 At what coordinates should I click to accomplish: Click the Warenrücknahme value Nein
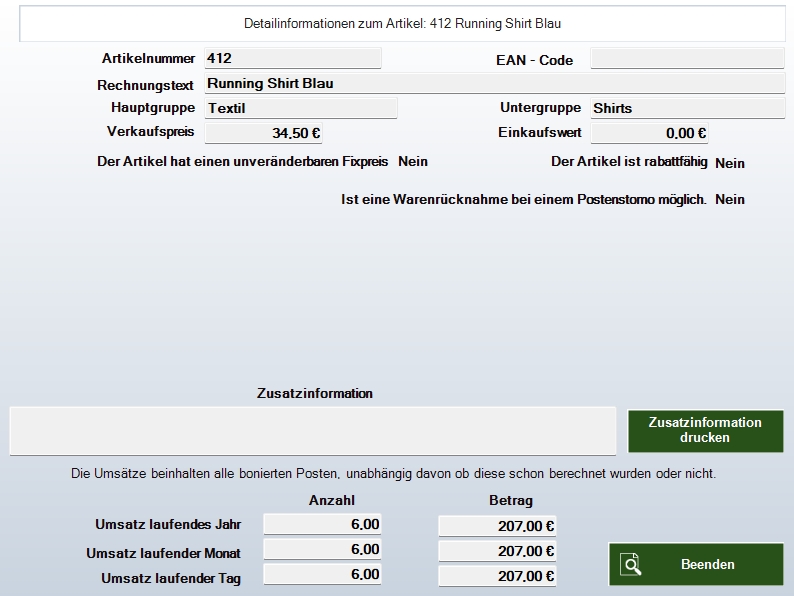pyautogui.click(x=730, y=200)
